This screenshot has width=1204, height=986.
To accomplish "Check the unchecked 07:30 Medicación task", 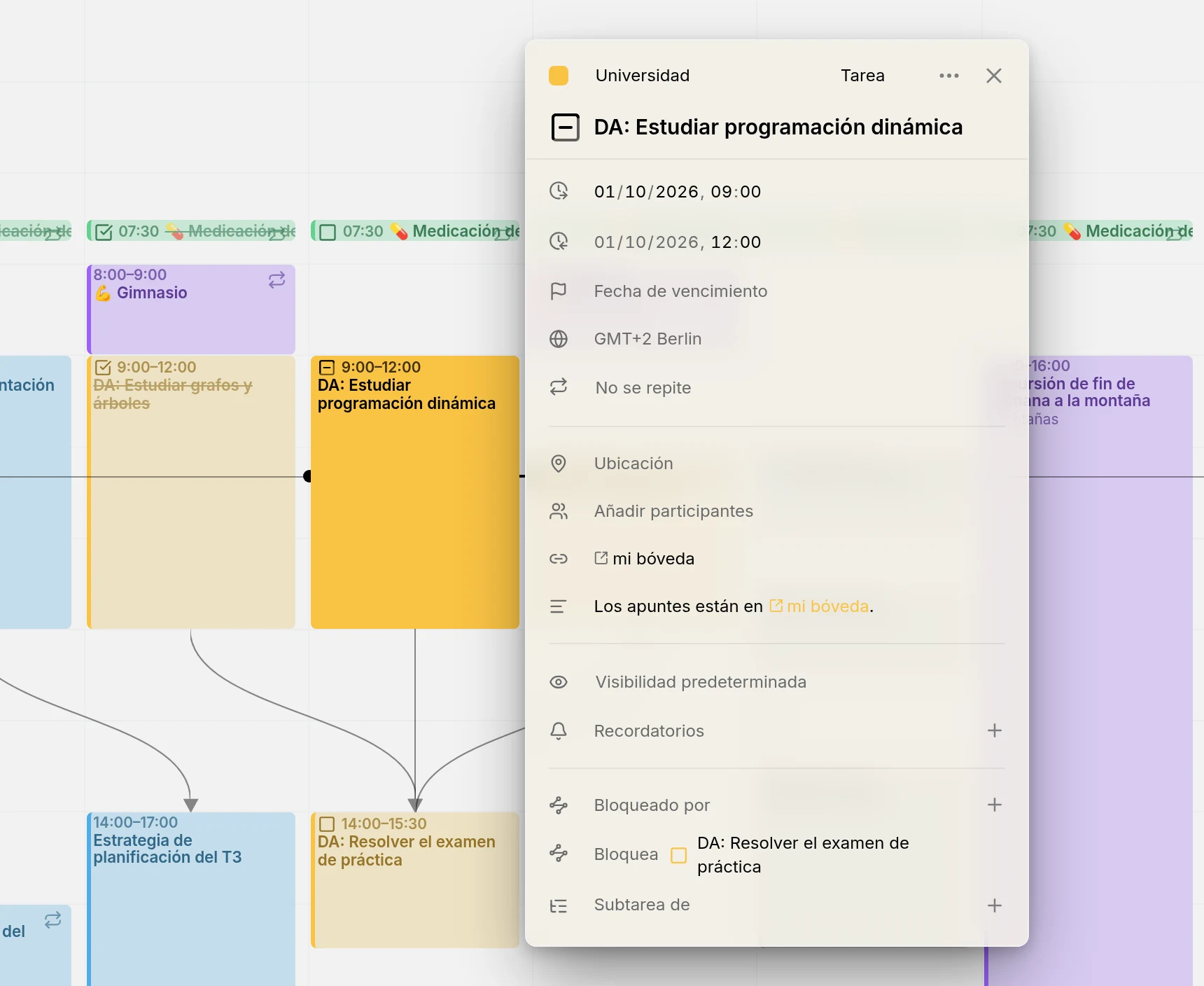I will (328, 232).
